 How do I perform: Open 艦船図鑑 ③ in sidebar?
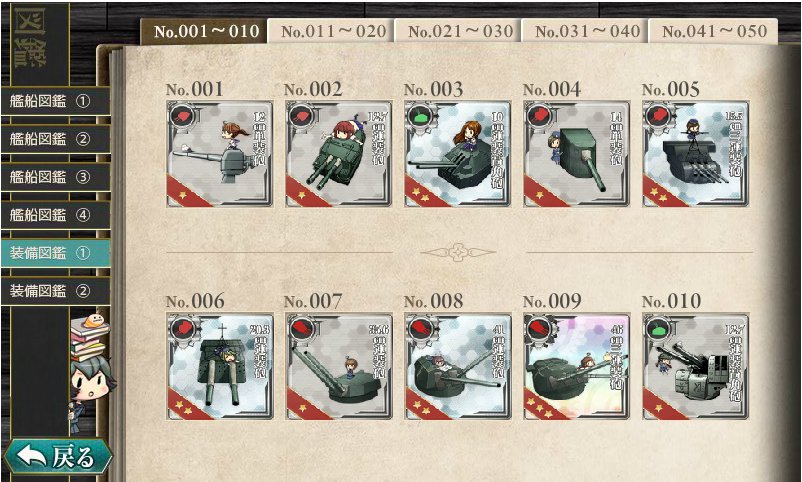[x=55, y=177]
